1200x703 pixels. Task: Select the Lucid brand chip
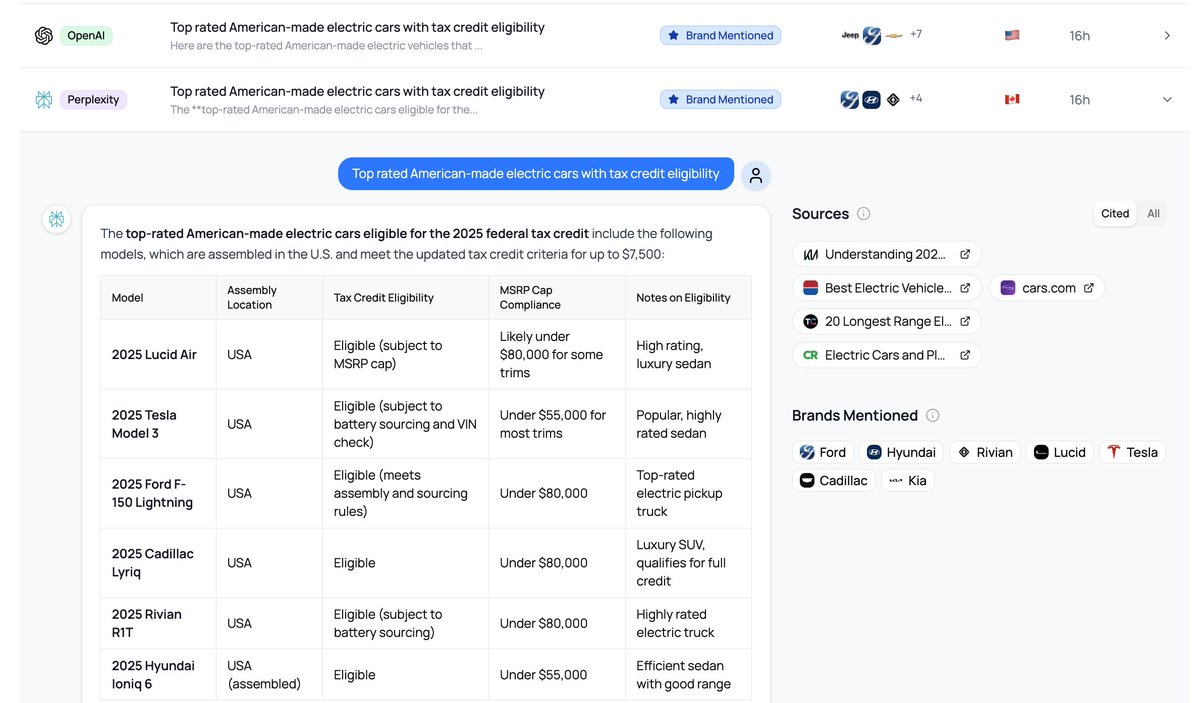click(x=1060, y=452)
